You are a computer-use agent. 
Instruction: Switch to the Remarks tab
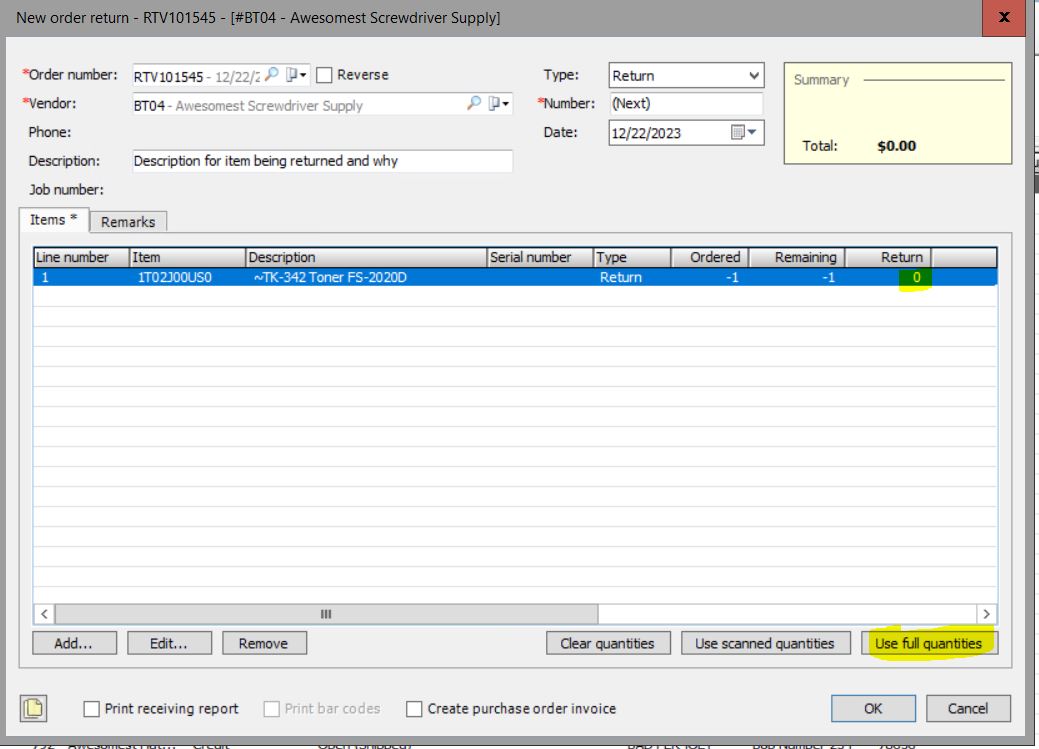(x=128, y=222)
